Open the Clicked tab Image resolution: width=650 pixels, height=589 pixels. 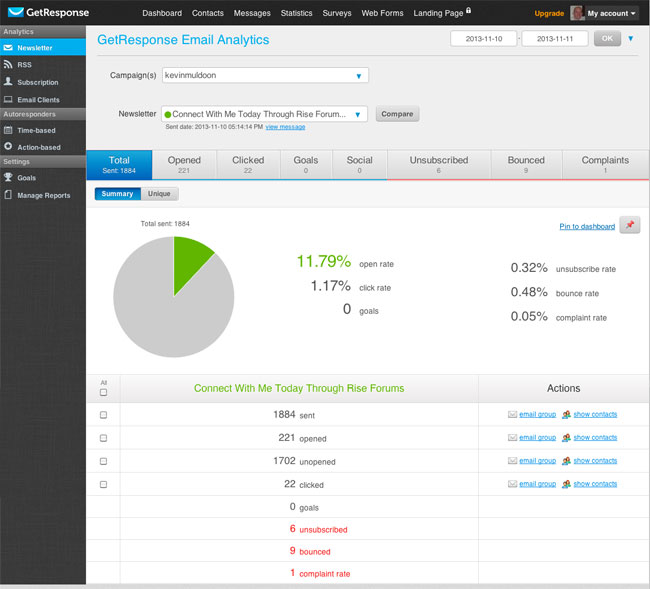click(x=248, y=165)
